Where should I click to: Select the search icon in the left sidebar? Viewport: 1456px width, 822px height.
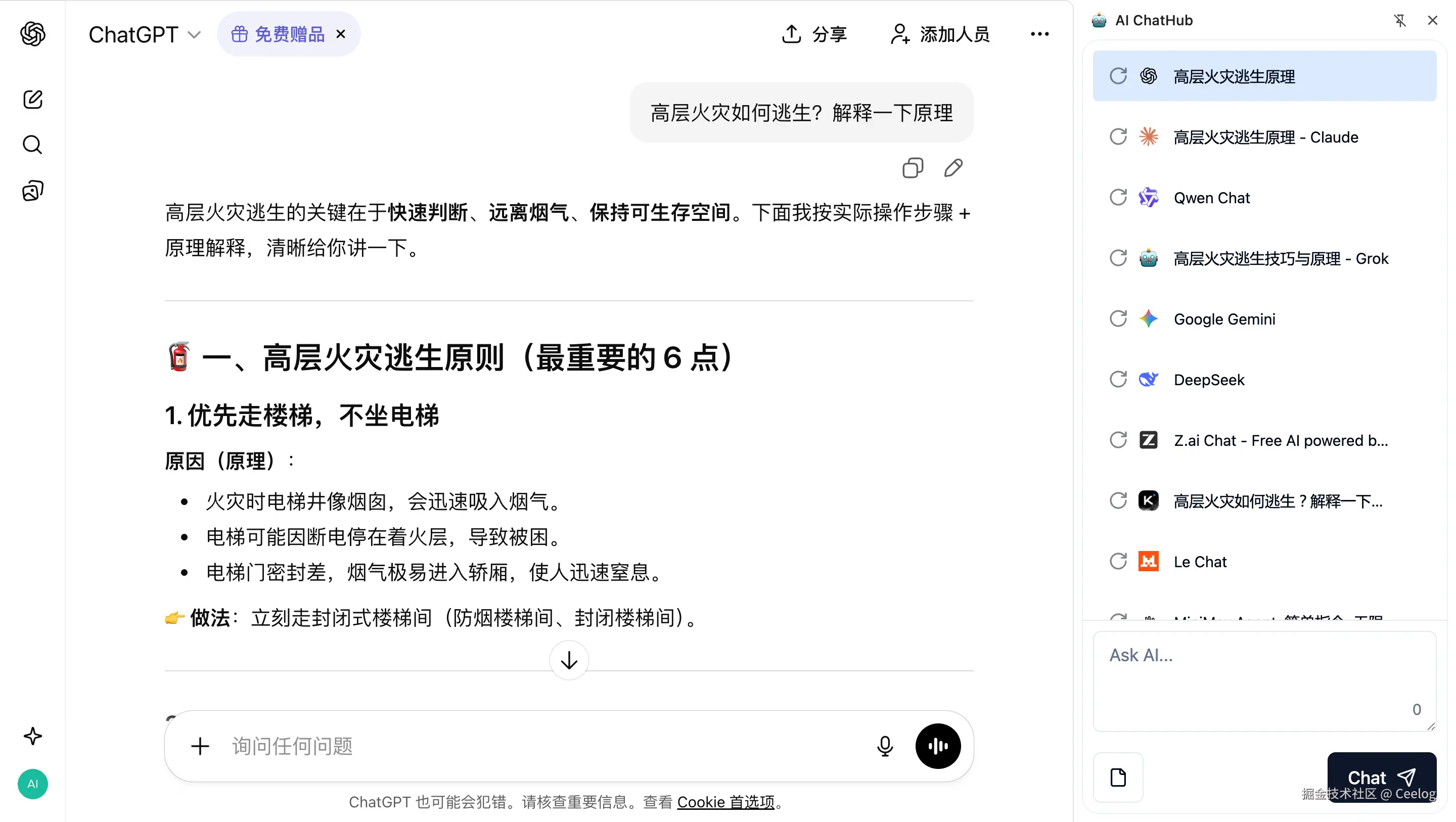coord(32,145)
